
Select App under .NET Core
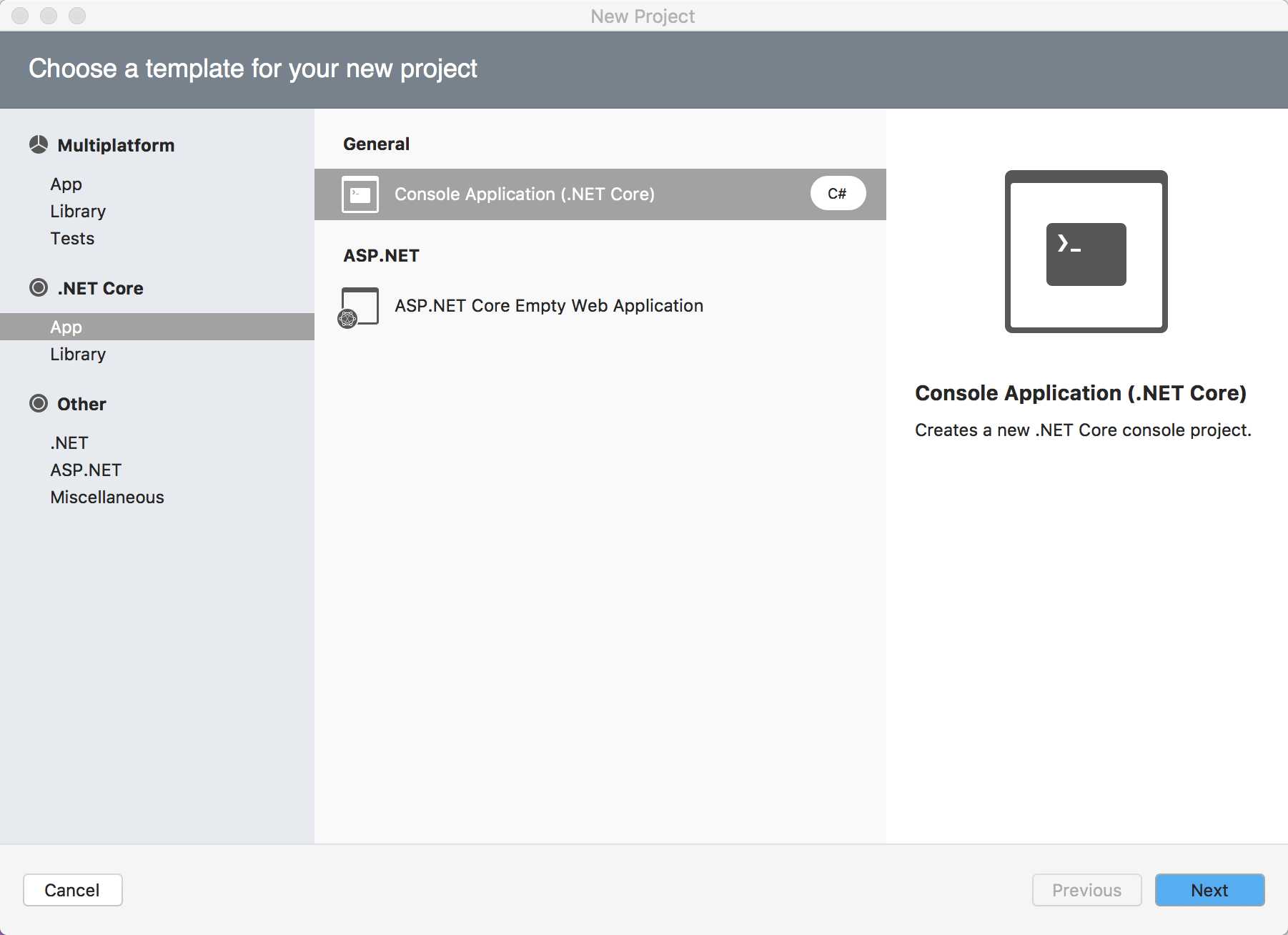[157, 327]
